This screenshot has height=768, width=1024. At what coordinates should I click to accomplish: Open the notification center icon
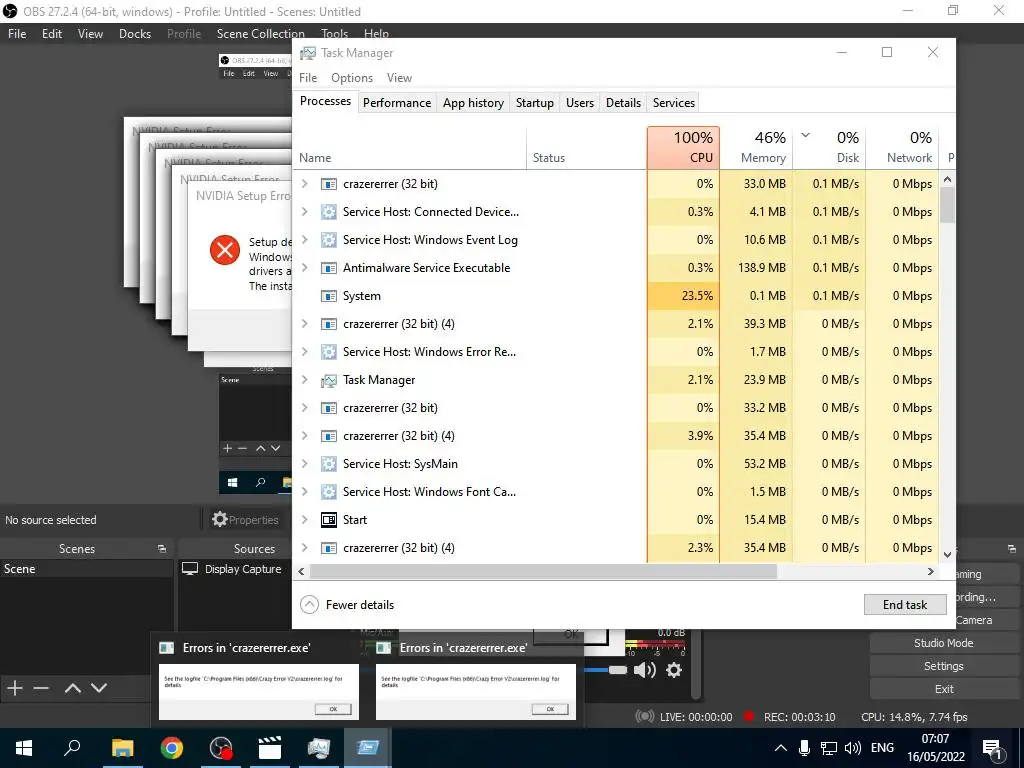pos(992,749)
